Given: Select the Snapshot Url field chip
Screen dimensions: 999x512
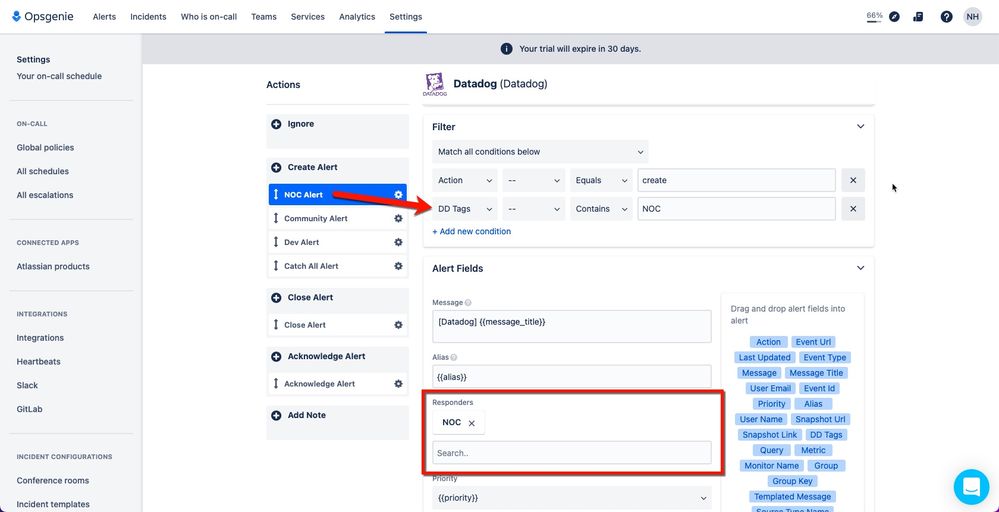Looking at the screenshot, I should click(x=820, y=420).
